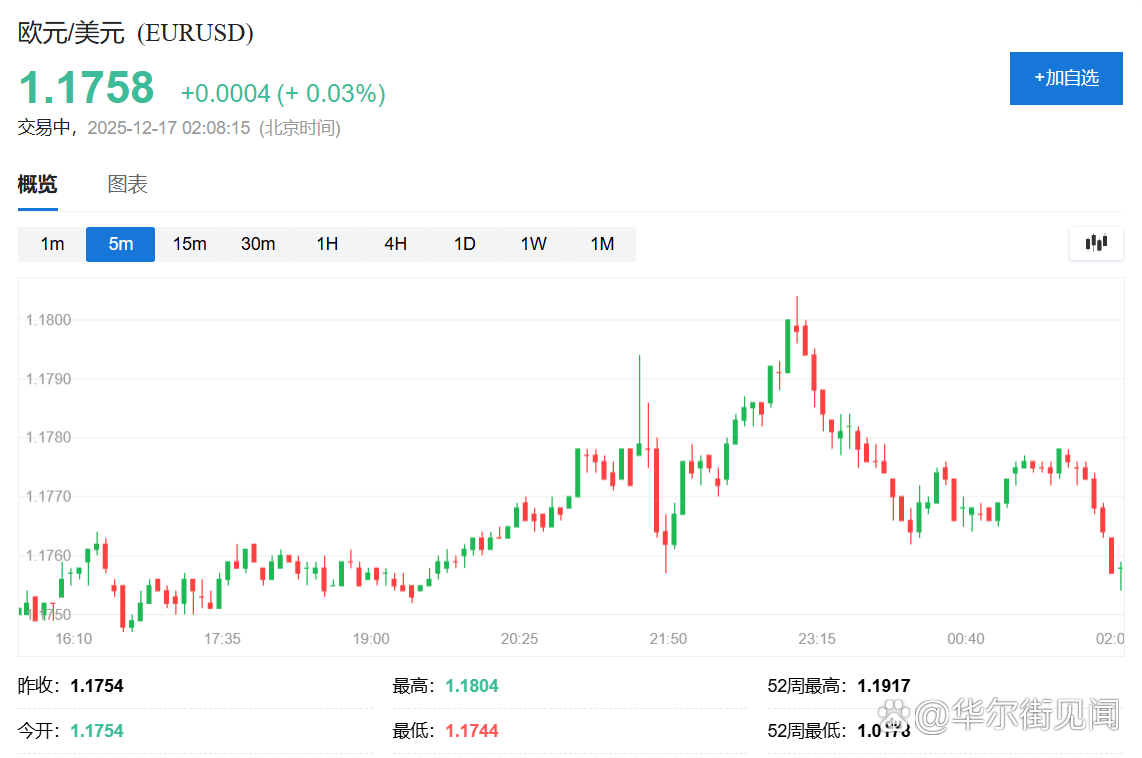
Task: Change chart to 4H timeframe
Action: (x=395, y=244)
